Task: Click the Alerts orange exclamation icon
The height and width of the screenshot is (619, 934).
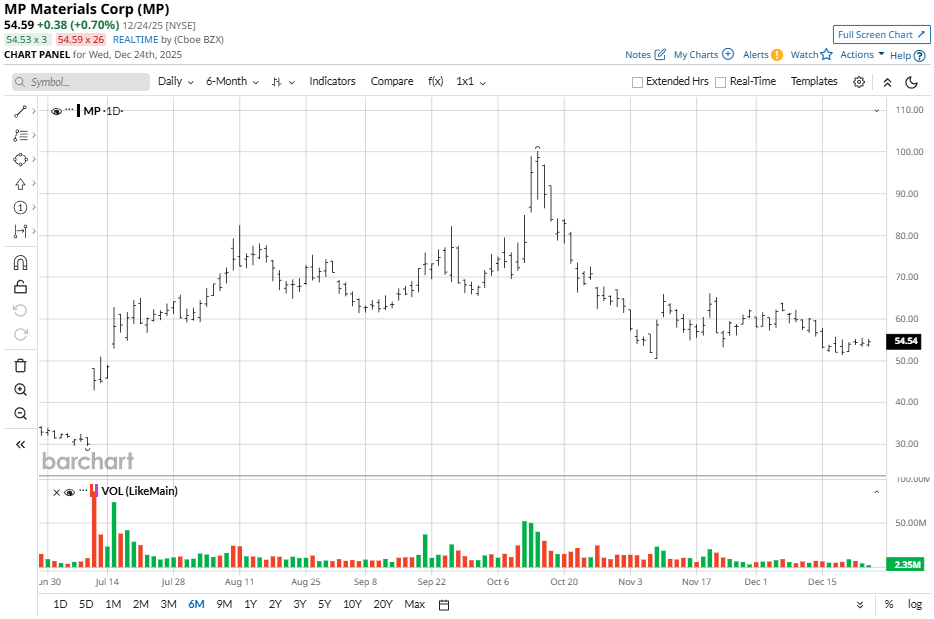Action: pos(777,55)
